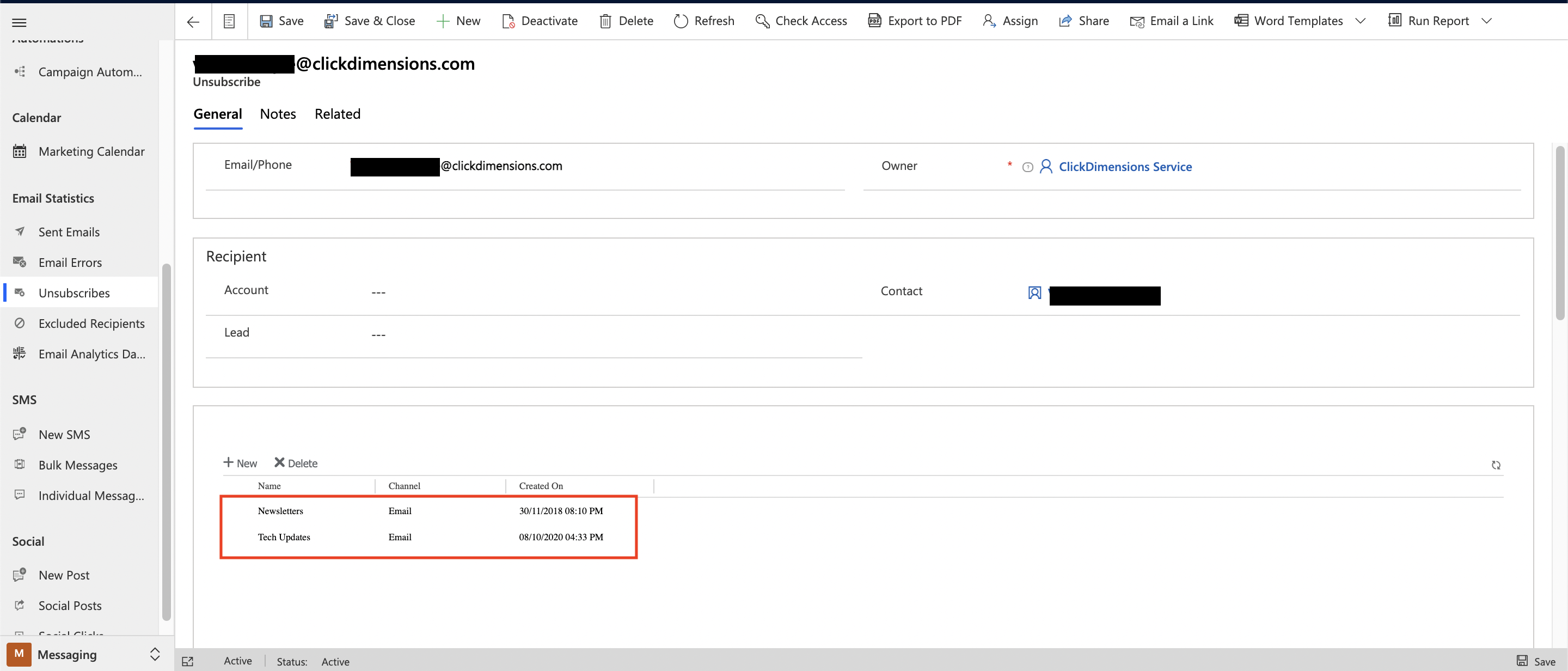Open ClickDimensions Service owner link
Viewport: 1568px width, 671px height.
(1125, 167)
